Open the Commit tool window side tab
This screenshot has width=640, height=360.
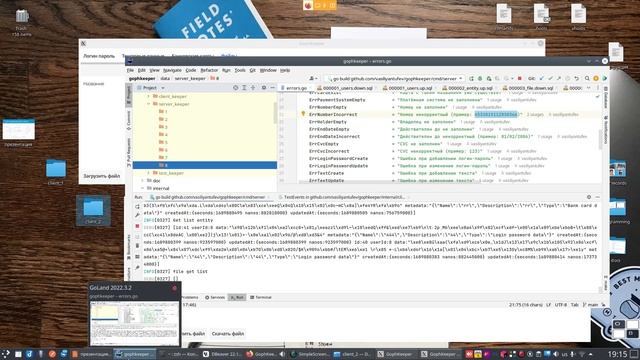click(129, 120)
